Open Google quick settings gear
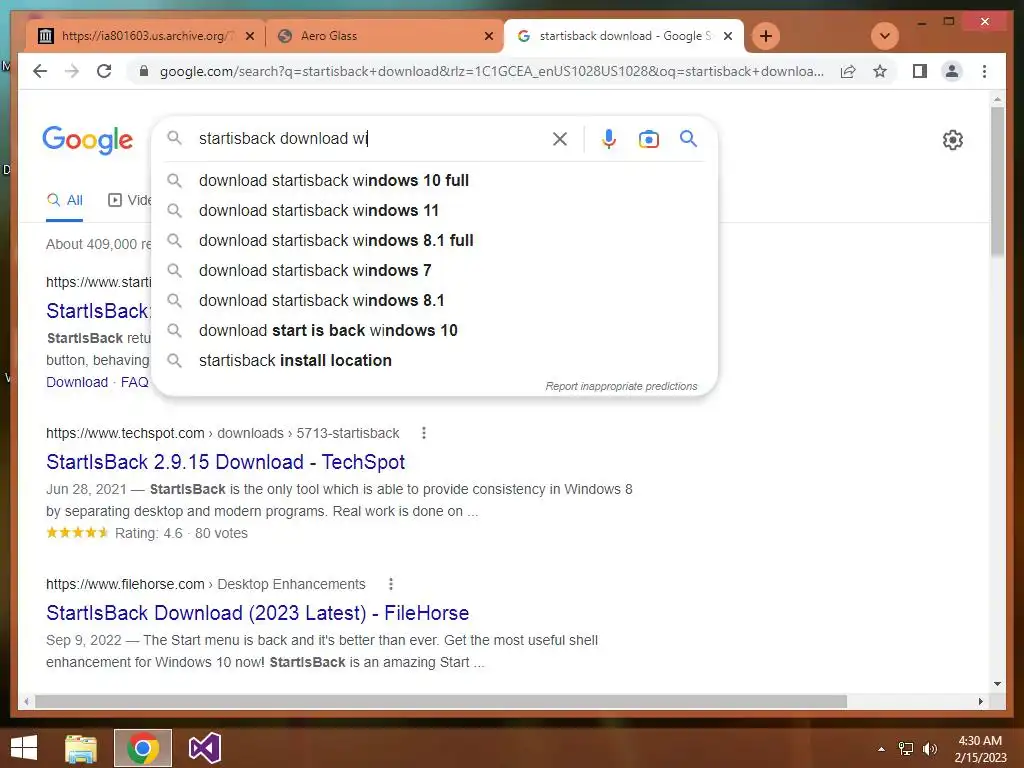Viewport: 1024px width, 768px height. 952,140
